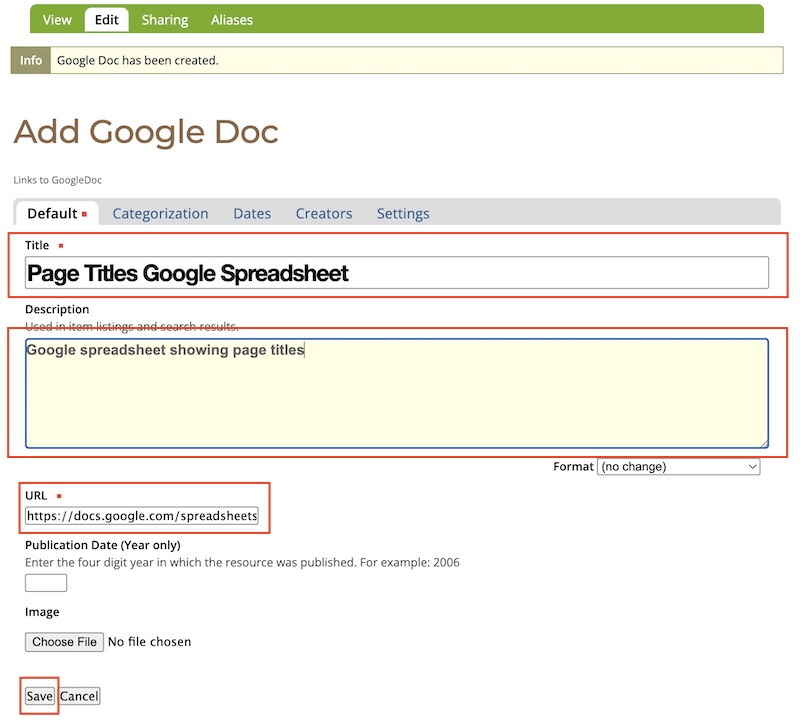
Task: Open the Dates tab
Action: click(251, 213)
